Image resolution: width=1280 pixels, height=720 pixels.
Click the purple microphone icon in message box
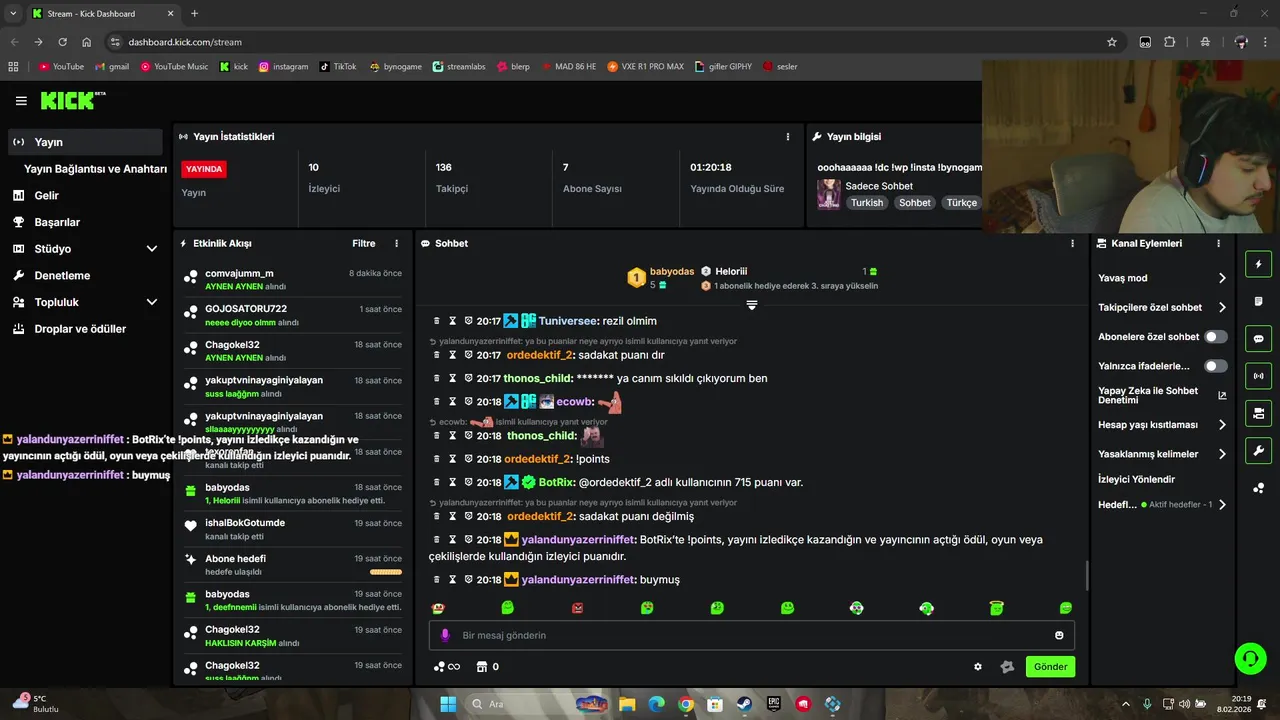(445, 635)
